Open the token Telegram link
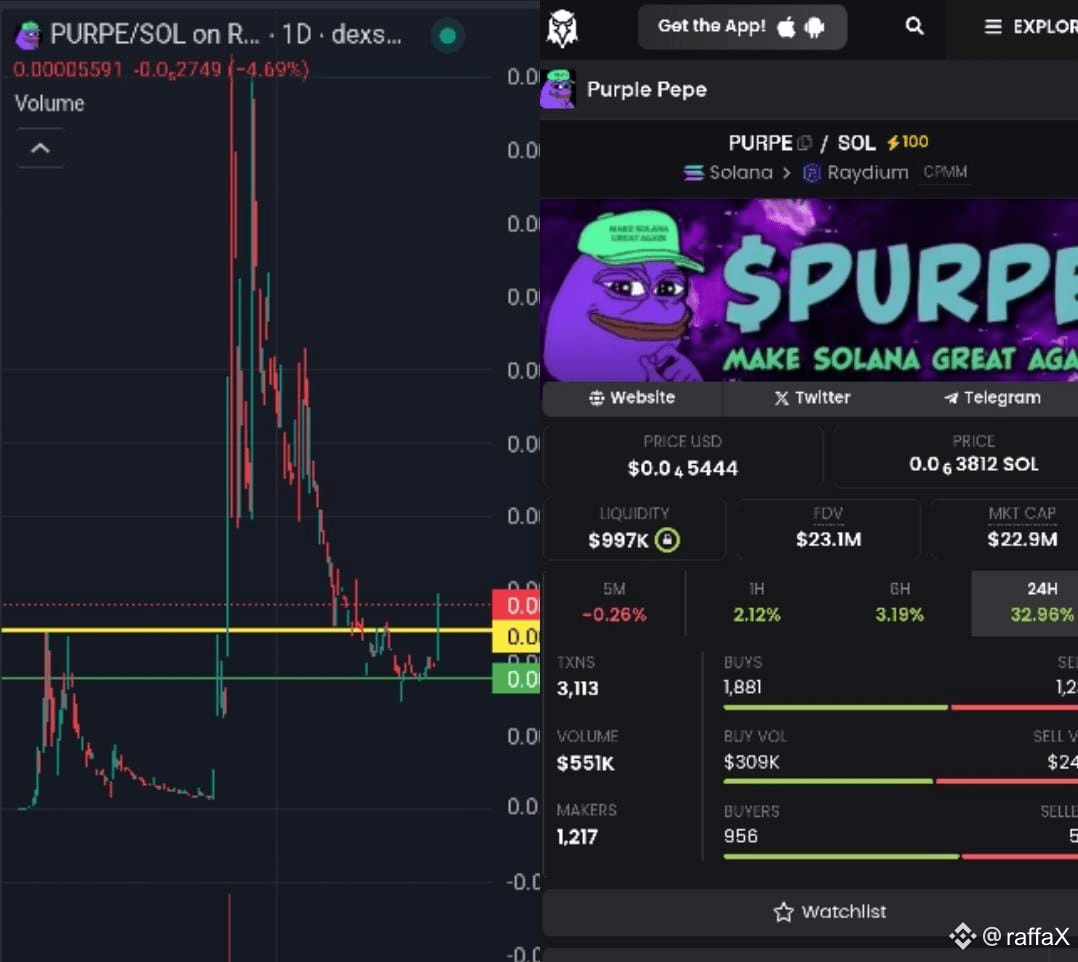The width and height of the screenshot is (1078, 962). pyautogui.click(x=991, y=397)
